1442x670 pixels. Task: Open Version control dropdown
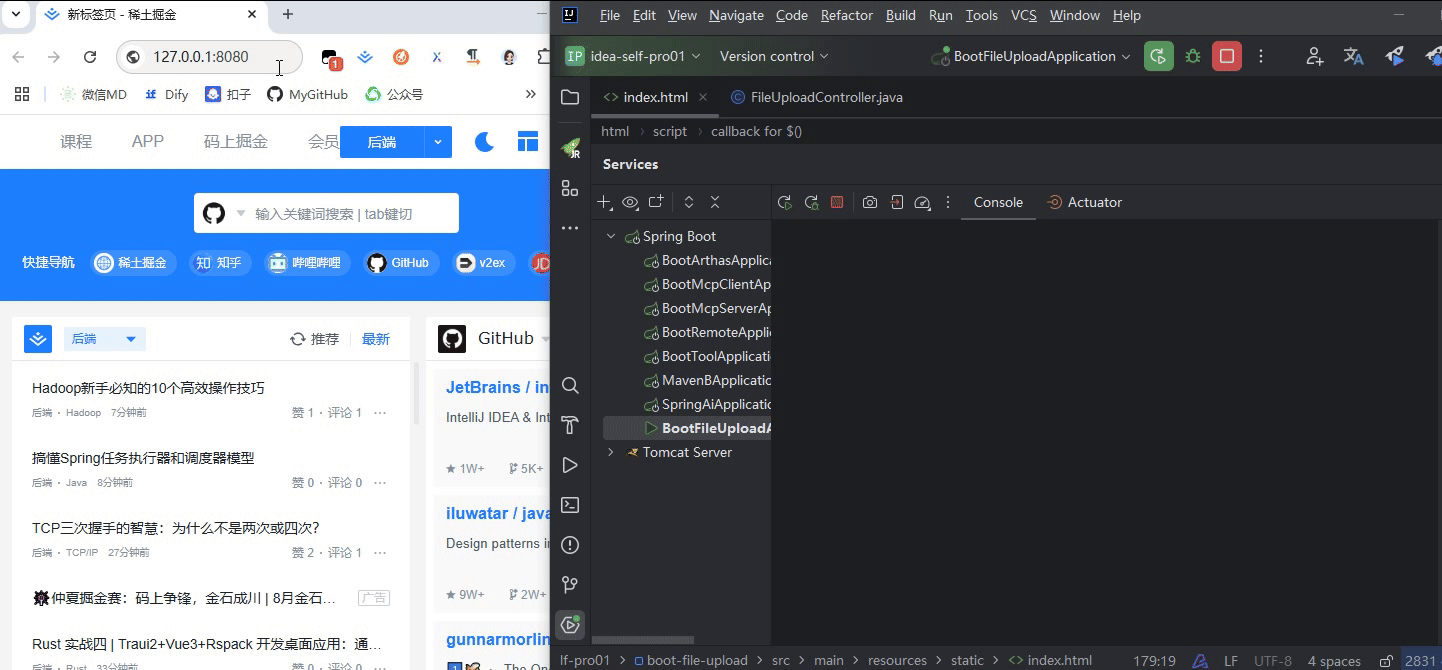point(774,56)
